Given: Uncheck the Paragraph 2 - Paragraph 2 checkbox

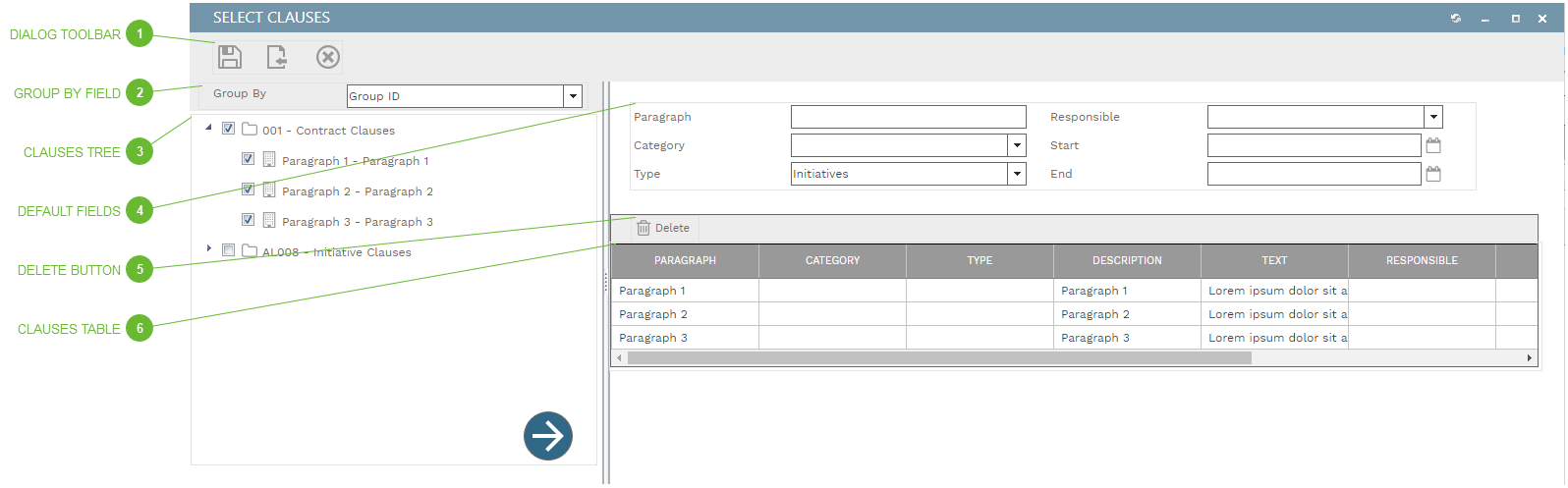Looking at the screenshot, I should pos(249,190).
